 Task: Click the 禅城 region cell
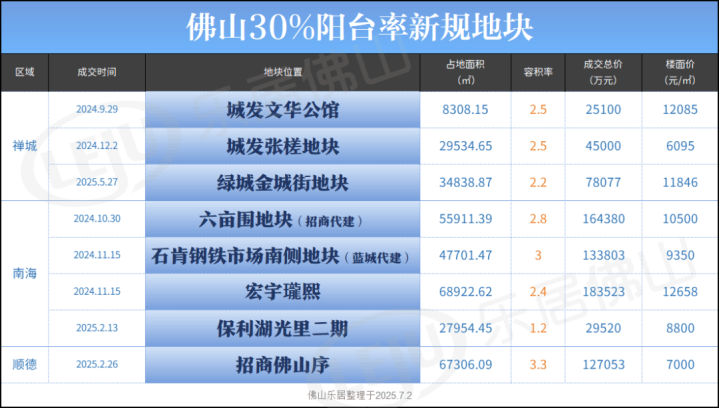25,146
